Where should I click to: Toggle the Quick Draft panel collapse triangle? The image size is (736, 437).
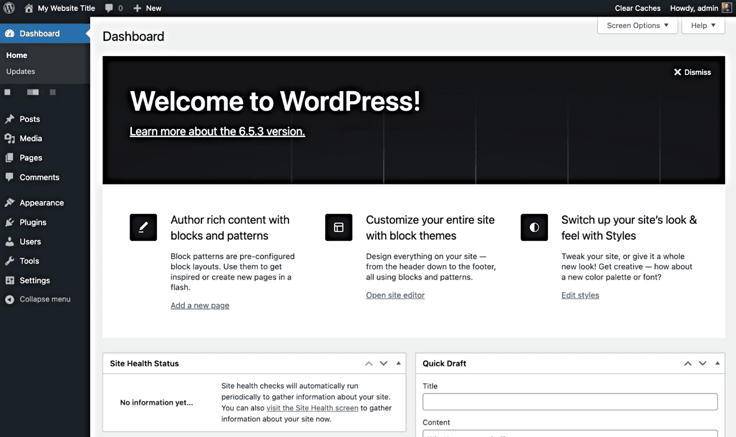pos(717,363)
